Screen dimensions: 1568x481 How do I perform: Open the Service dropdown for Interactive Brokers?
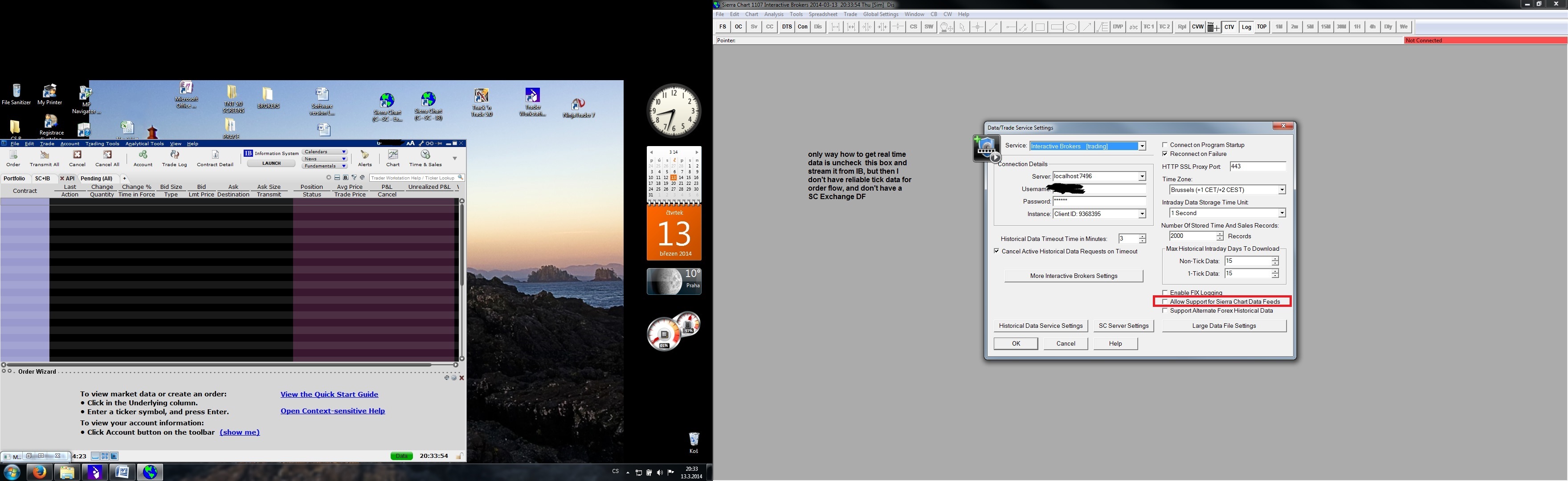click(1142, 146)
